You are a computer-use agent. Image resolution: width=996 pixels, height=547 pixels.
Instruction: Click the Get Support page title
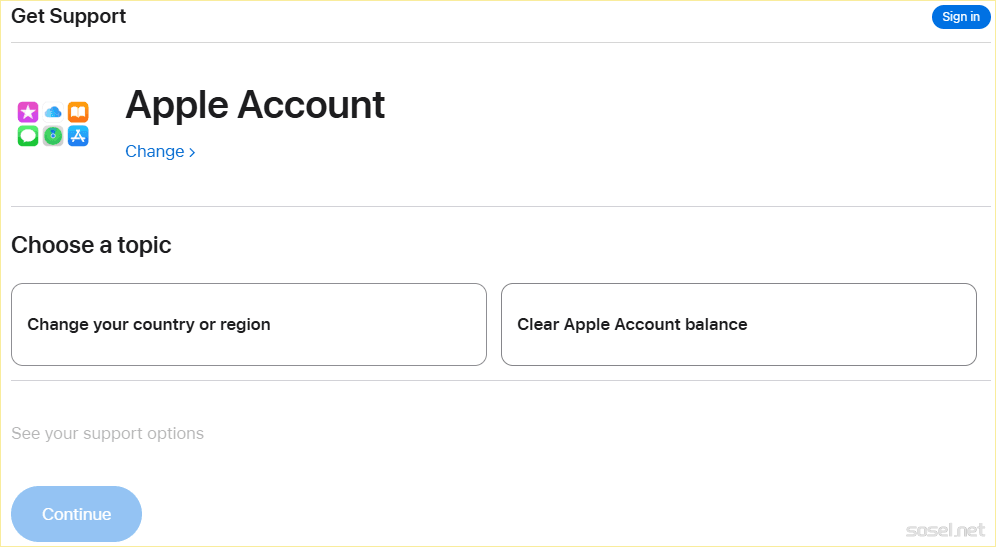(69, 17)
